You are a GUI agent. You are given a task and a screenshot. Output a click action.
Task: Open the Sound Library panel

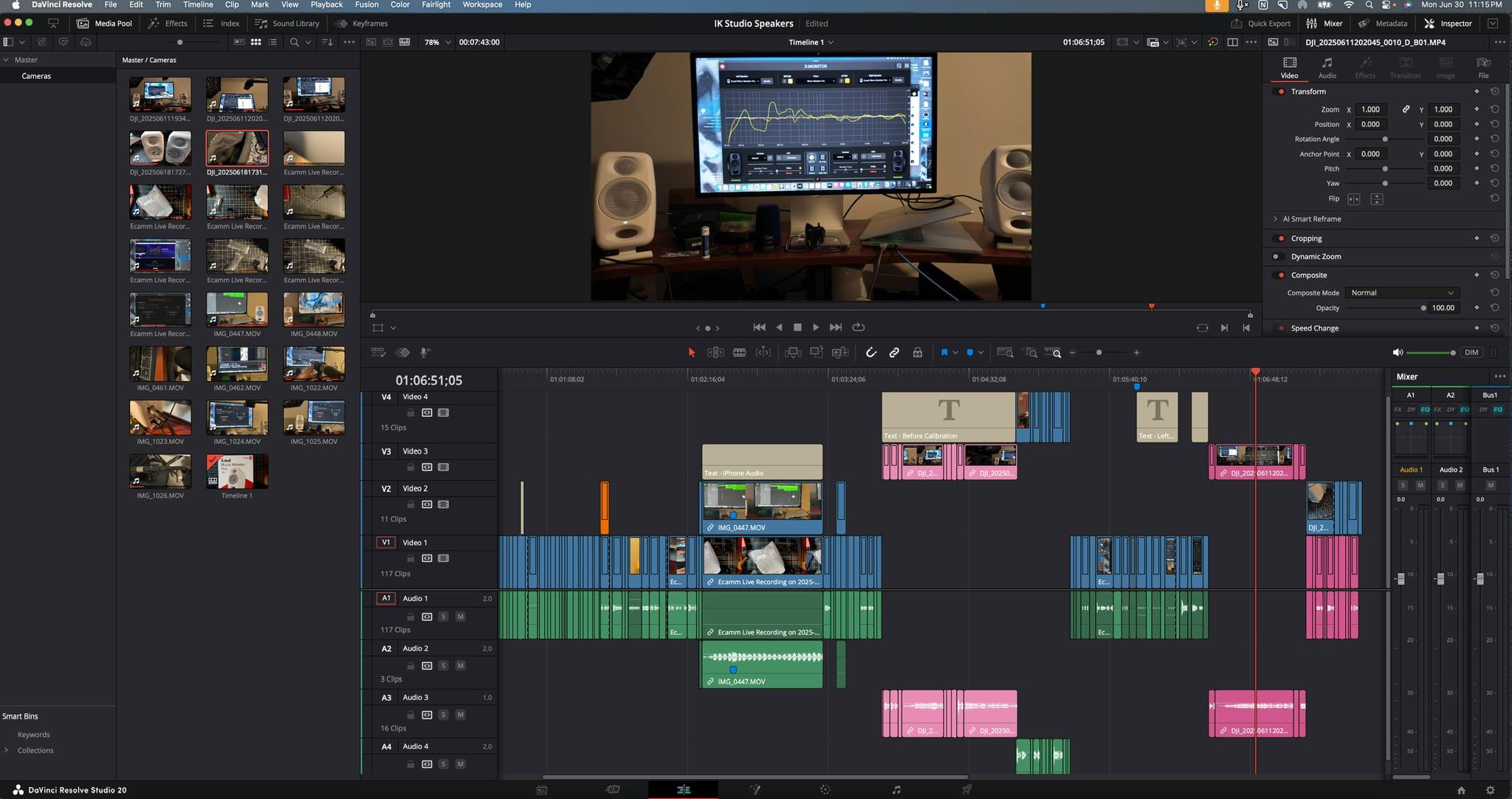pyautogui.click(x=287, y=24)
